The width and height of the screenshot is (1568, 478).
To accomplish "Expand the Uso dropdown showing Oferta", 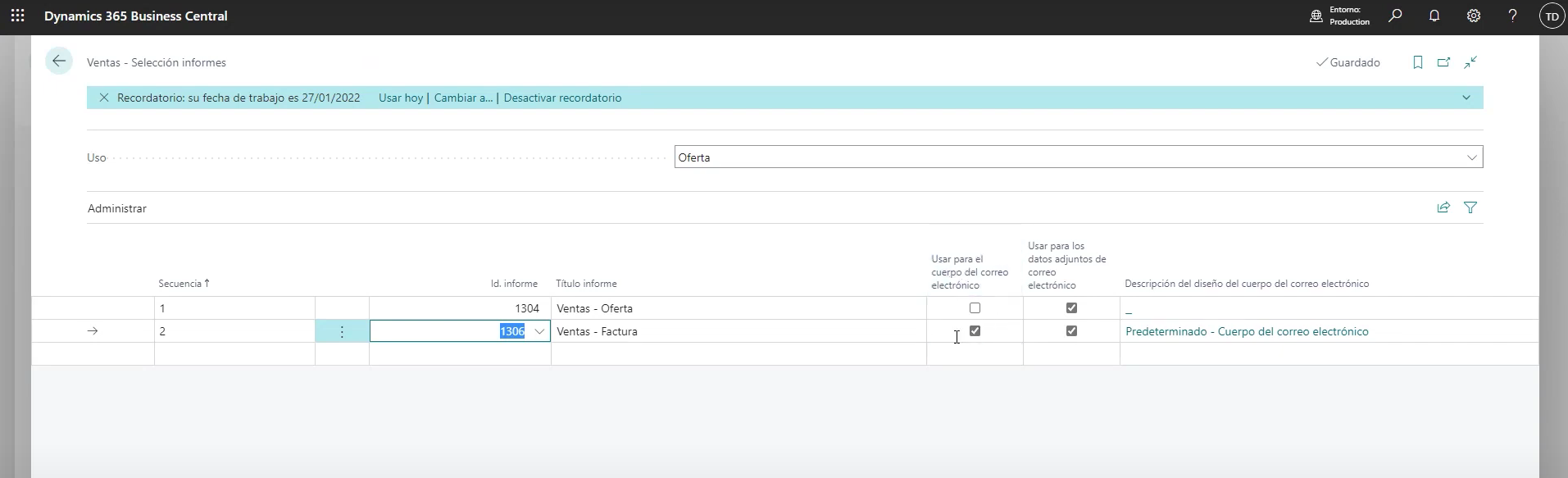I will (x=1471, y=157).
